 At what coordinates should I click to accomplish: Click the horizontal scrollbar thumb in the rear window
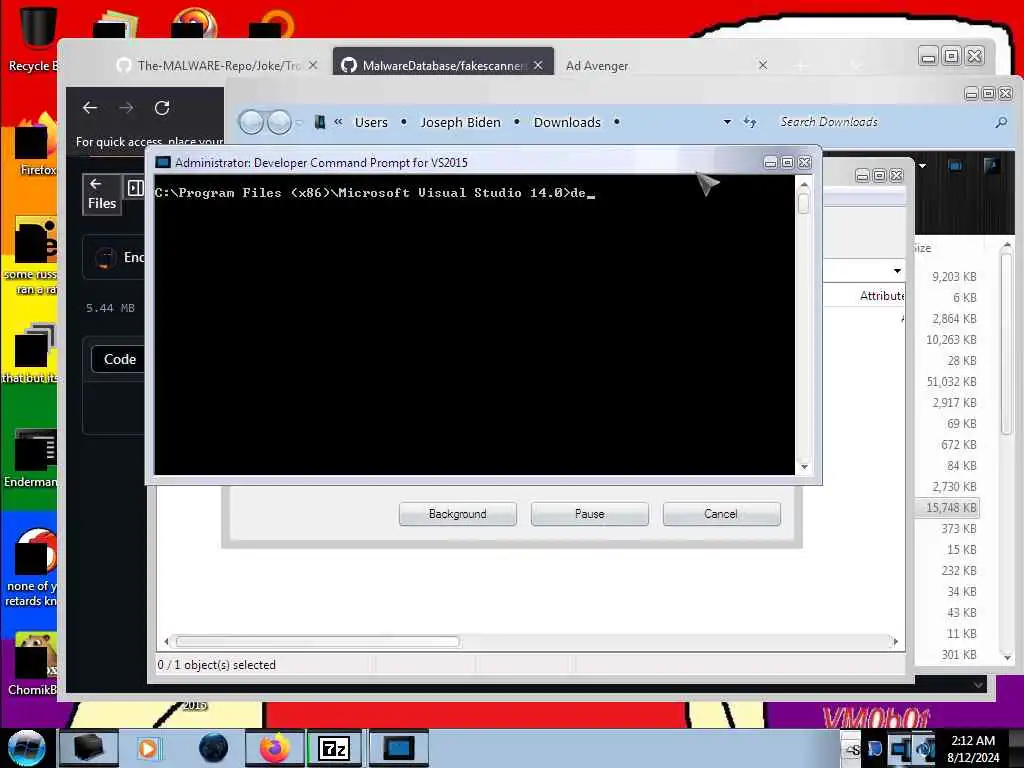pyautogui.click(x=317, y=641)
